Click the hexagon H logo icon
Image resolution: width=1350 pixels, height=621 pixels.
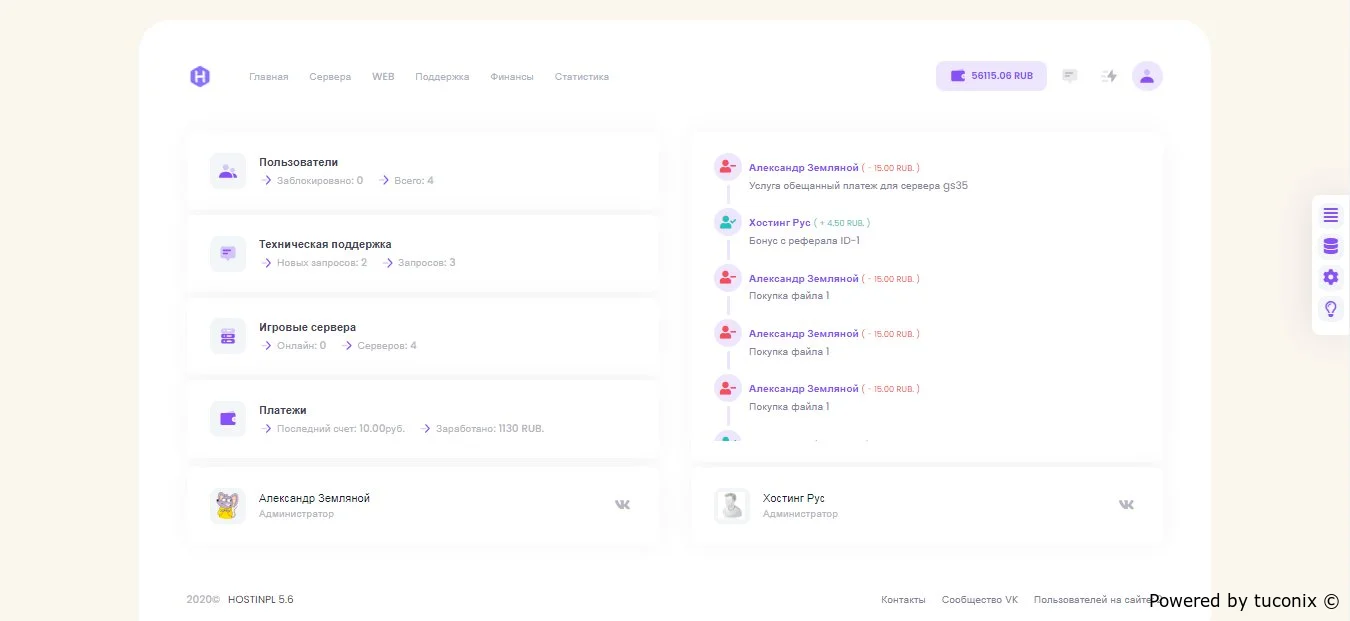(x=200, y=77)
